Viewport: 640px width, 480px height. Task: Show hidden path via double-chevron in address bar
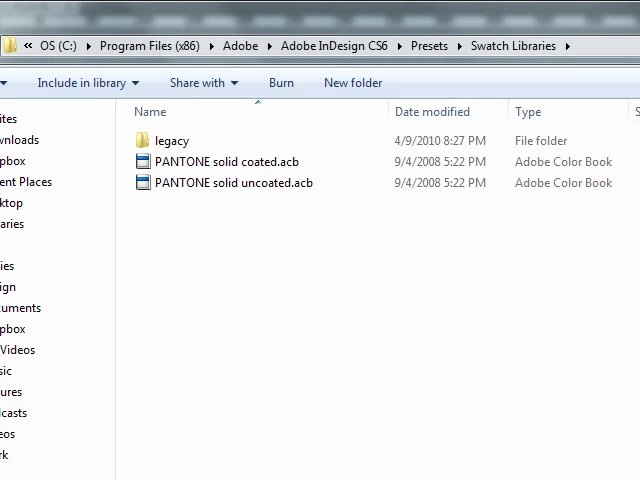pyautogui.click(x=28, y=45)
